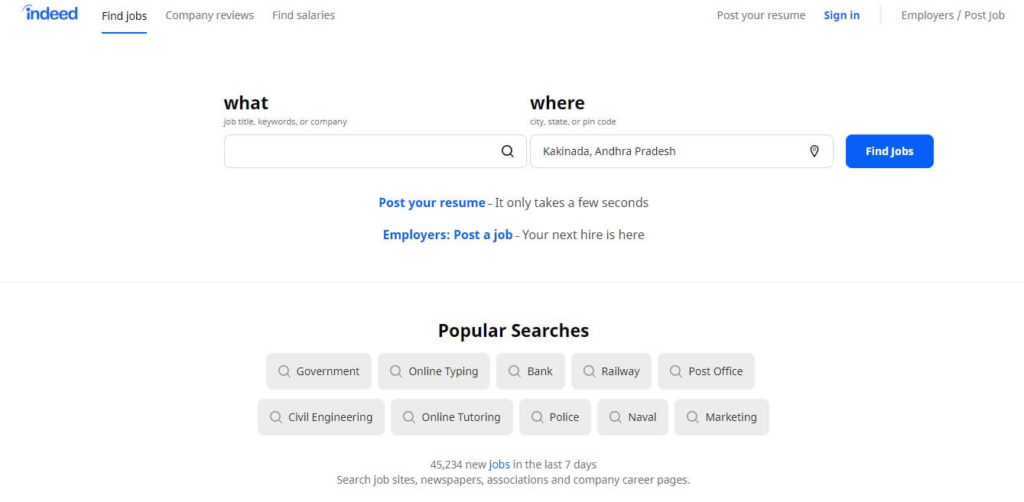The width and height of the screenshot is (1024, 502).
Task: Click the blue Find Jobs button
Action: tap(889, 151)
